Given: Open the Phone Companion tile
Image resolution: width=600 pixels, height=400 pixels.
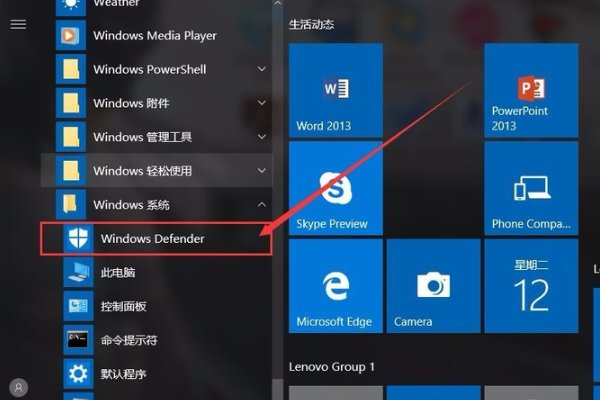Looking at the screenshot, I should tap(531, 188).
